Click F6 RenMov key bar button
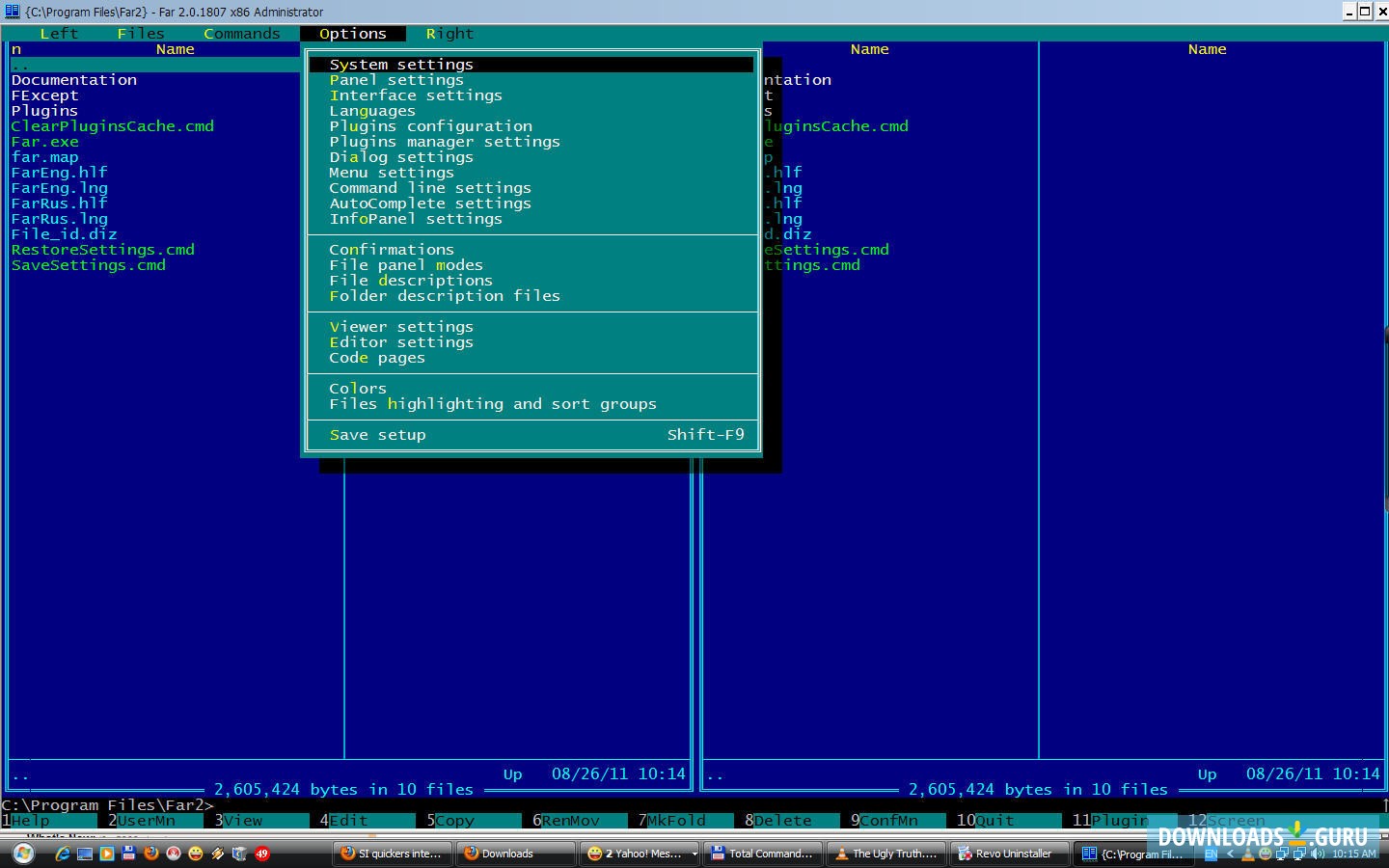This screenshot has width=1389, height=868. point(580,821)
